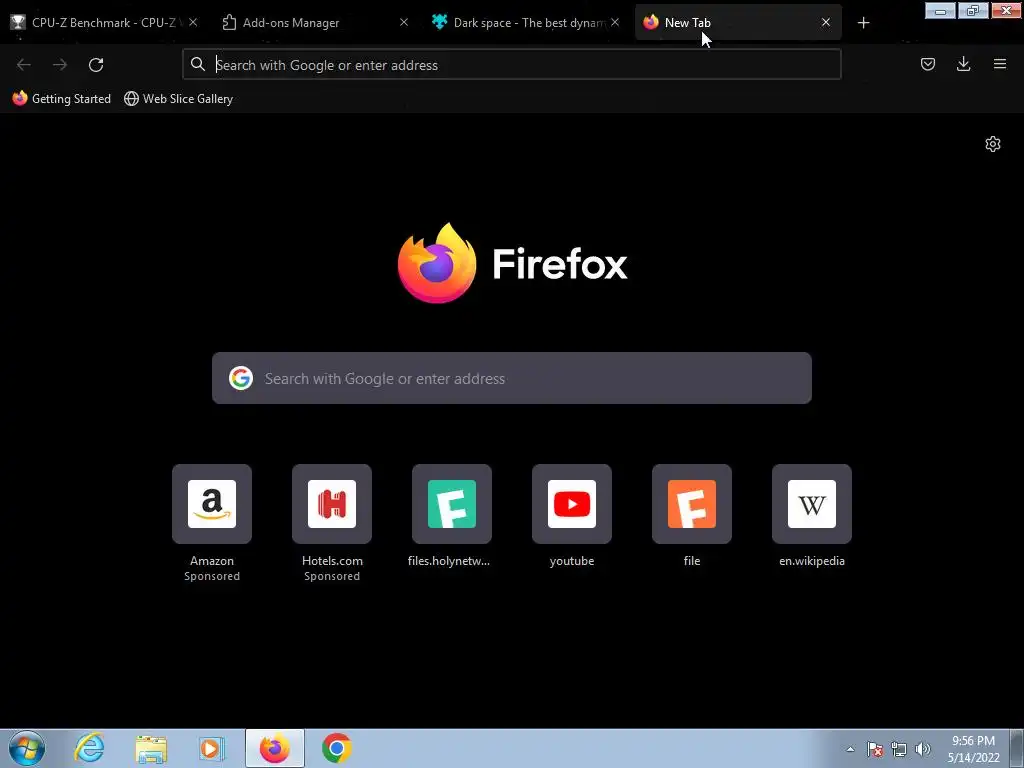Focus the top address bar field
This screenshot has height=768, width=1024.
512,65
